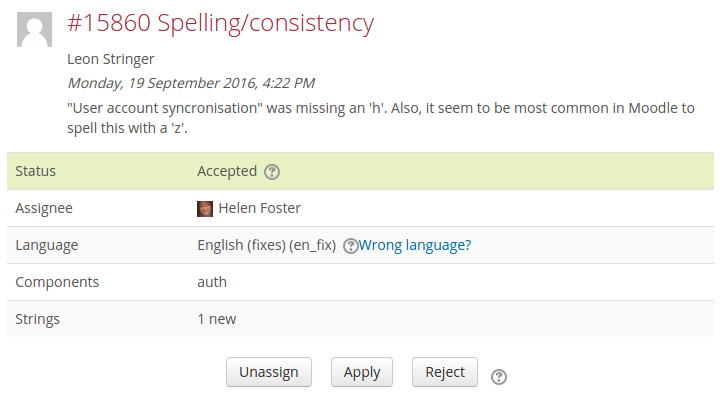Click the 'auth' component value
This screenshot has width=725, height=401.
point(212,282)
